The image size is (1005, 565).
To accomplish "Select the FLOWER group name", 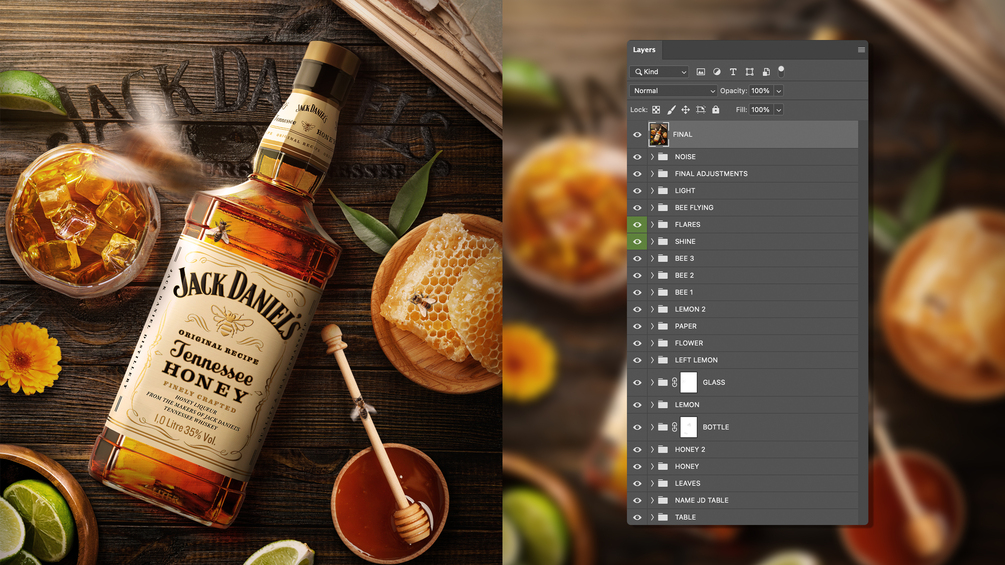I will [688, 343].
